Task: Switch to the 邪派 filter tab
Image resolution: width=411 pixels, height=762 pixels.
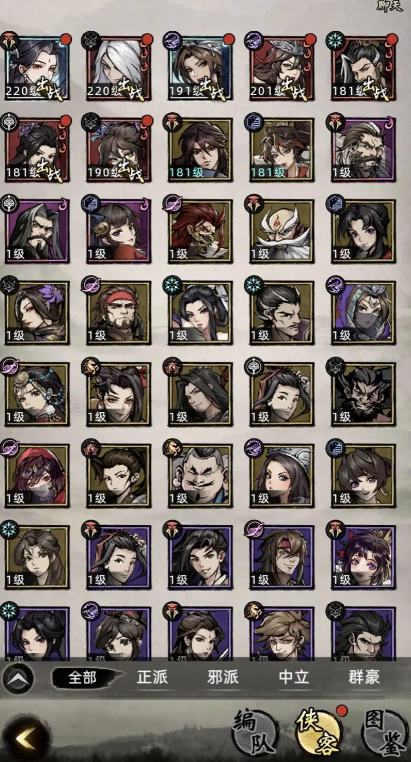Action: point(223,677)
